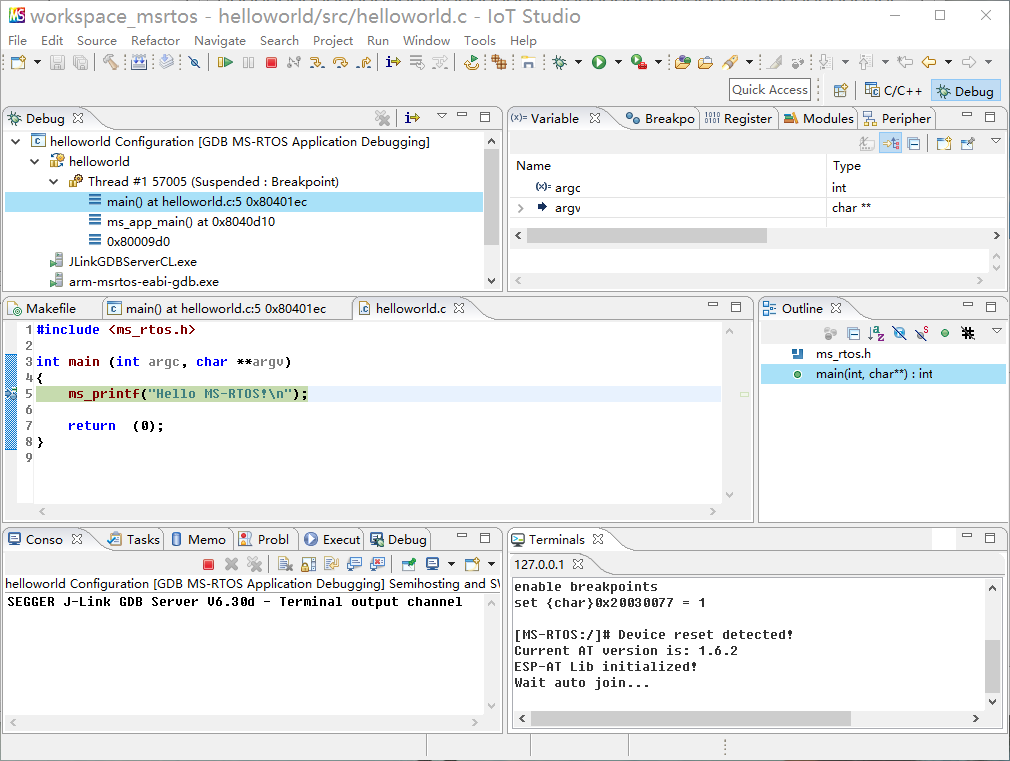Toggle Instruction Stepping Mode in main toolbar
Screen dimensions: 1010x761
(x=392, y=63)
